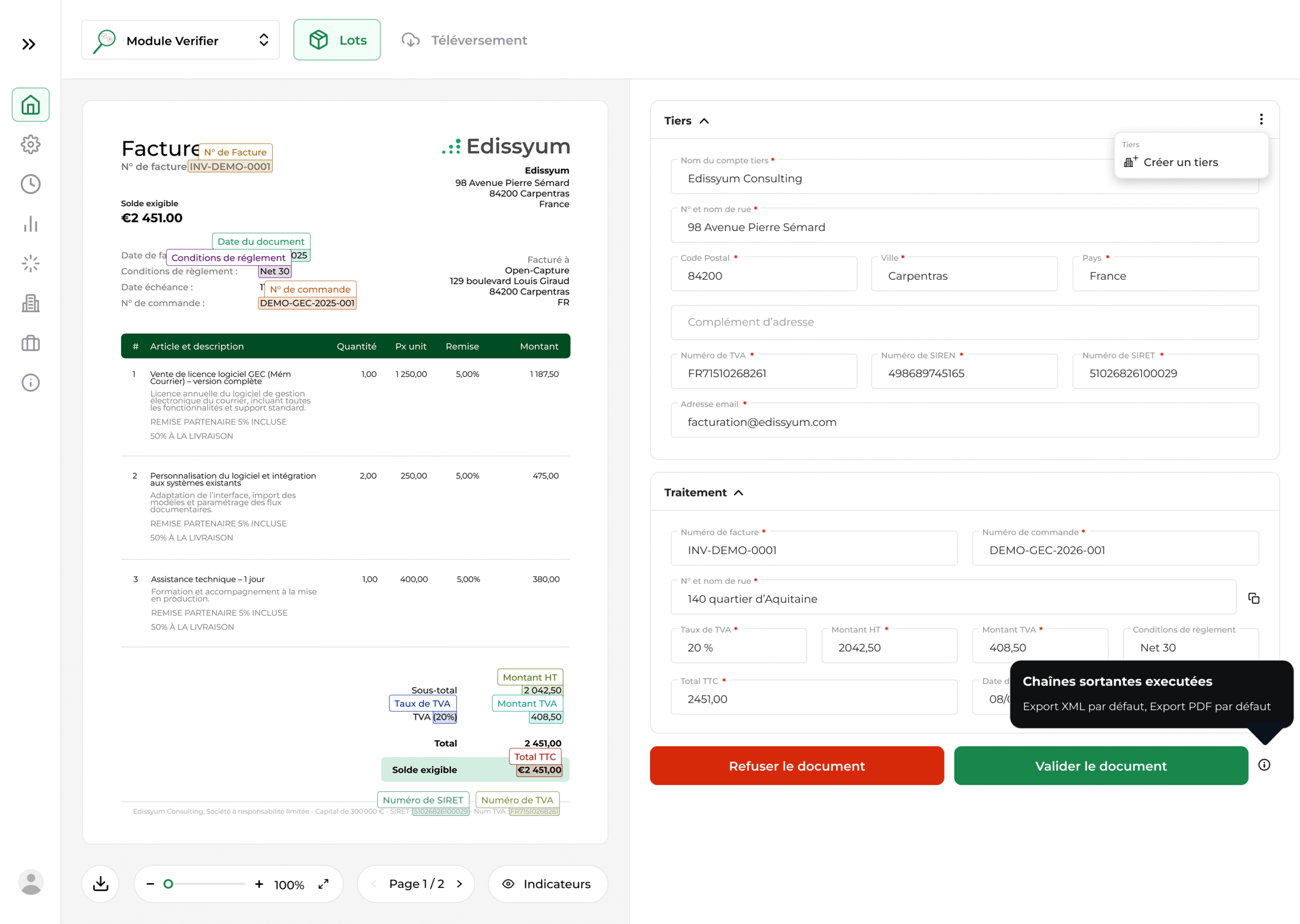The image size is (1300, 924).
Task: Copy the street address via the copy icon
Action: 1254,598
